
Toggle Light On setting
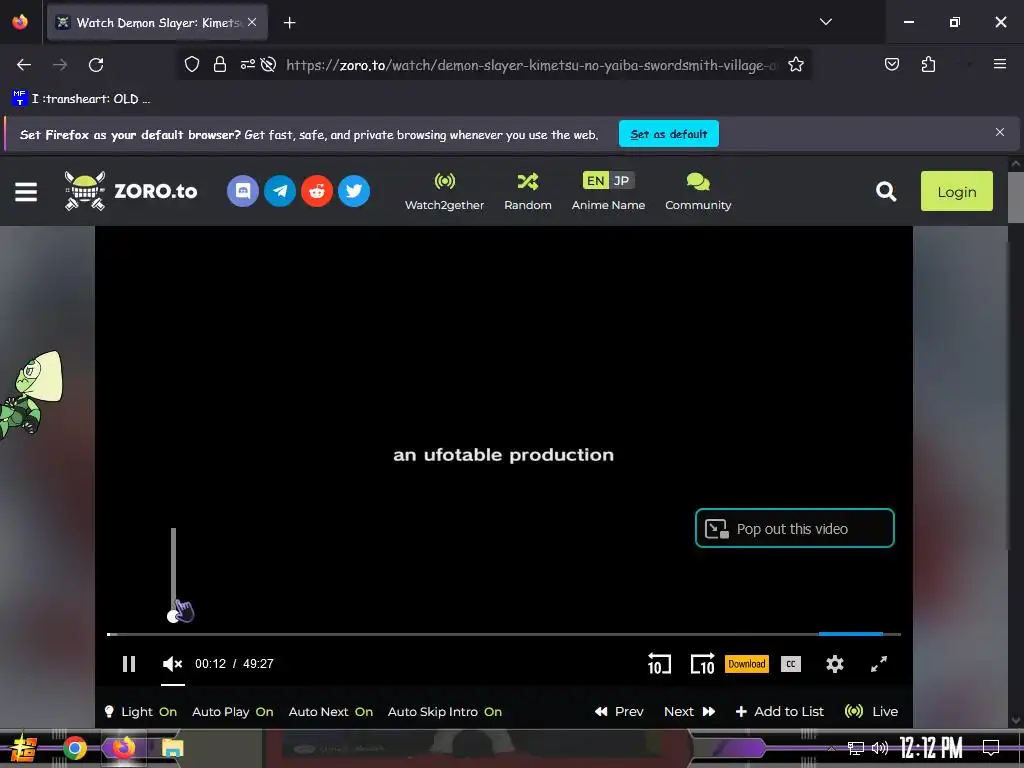(x=141, y=712)
